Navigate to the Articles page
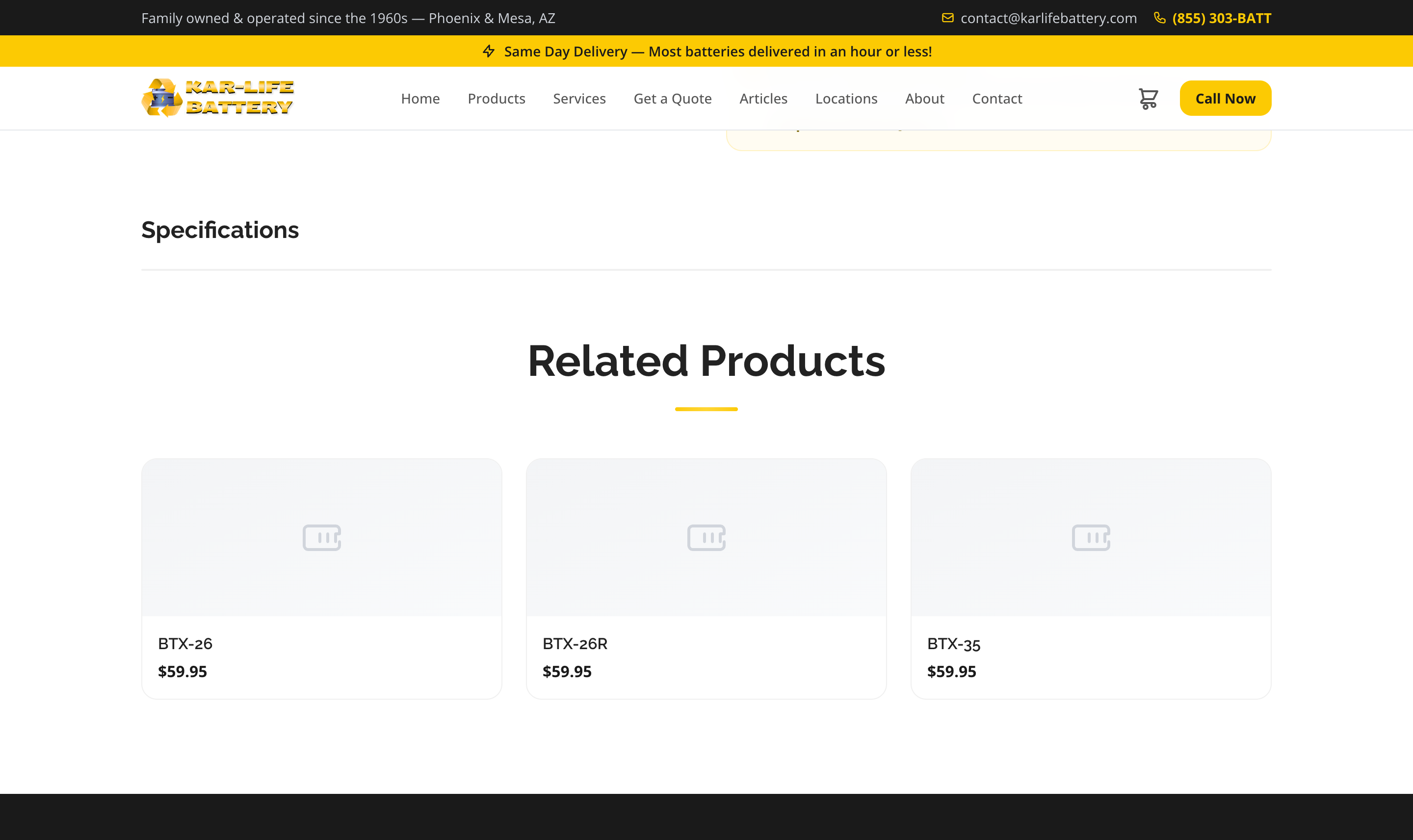The width and height of the screenshot is (1413, 840). pyautogui.click(x=763, y=98)
